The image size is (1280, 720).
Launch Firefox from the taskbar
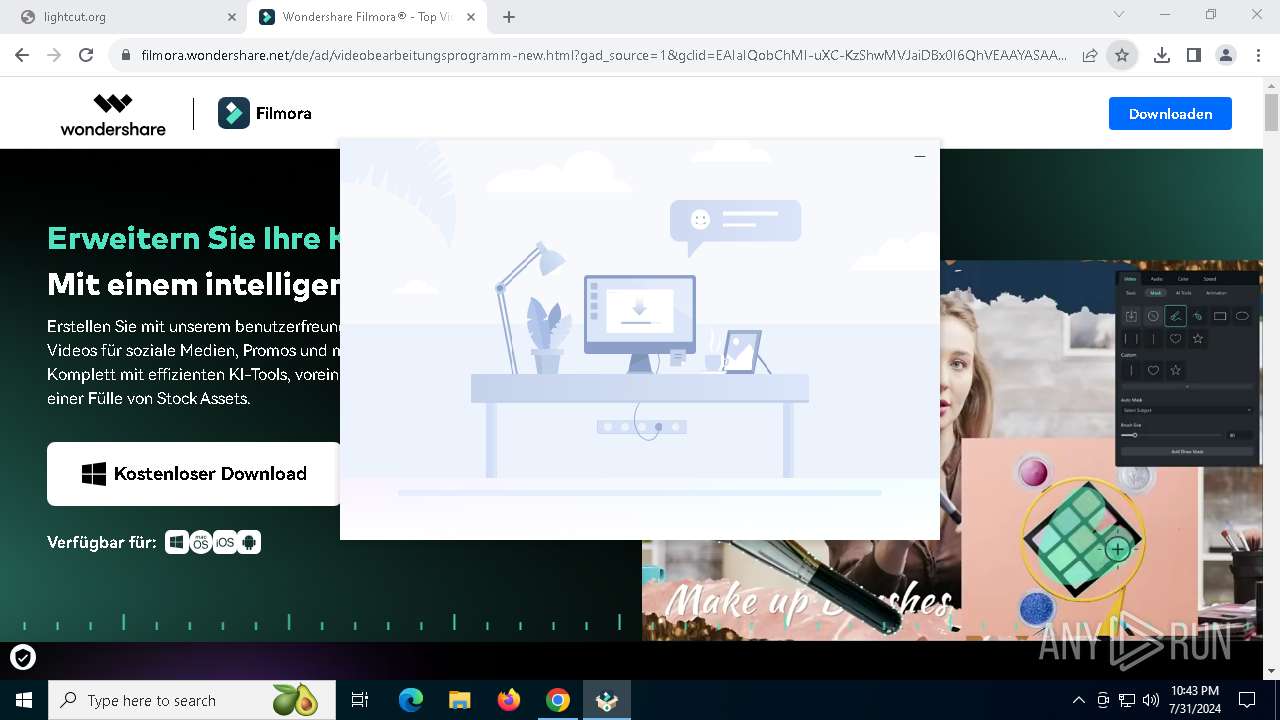click(x=509, y=700)
